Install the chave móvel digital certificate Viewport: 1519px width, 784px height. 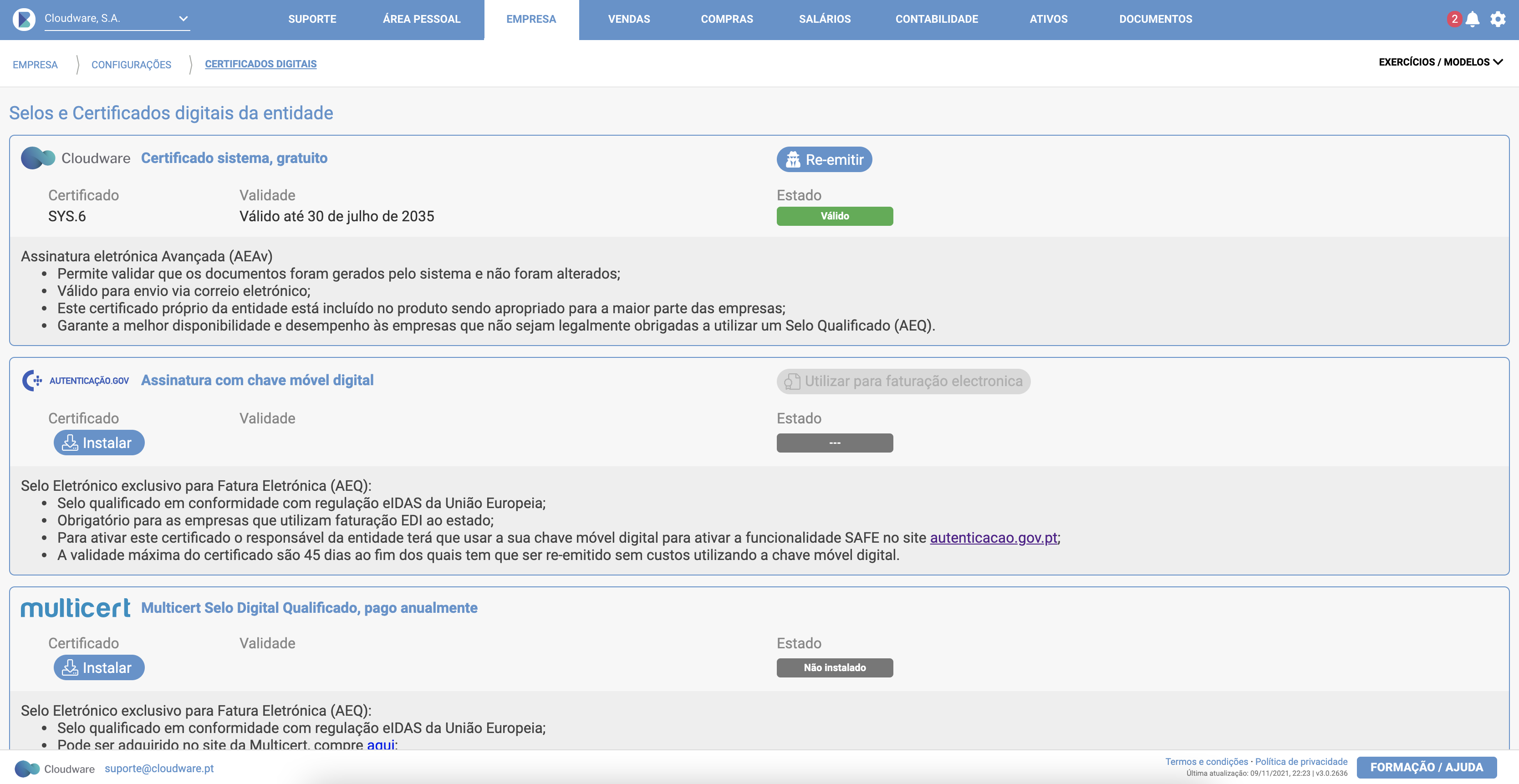99,443
